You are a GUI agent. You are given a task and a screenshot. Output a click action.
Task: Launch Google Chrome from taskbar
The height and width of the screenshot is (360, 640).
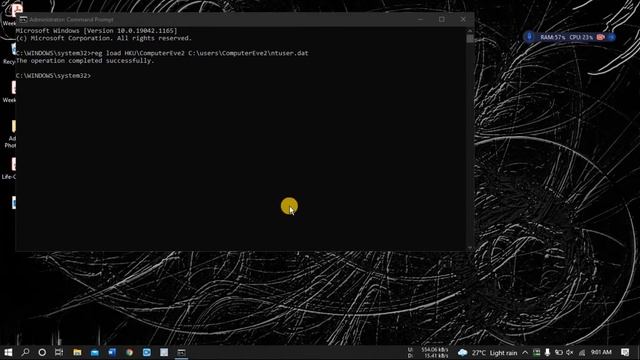[129, 352]
